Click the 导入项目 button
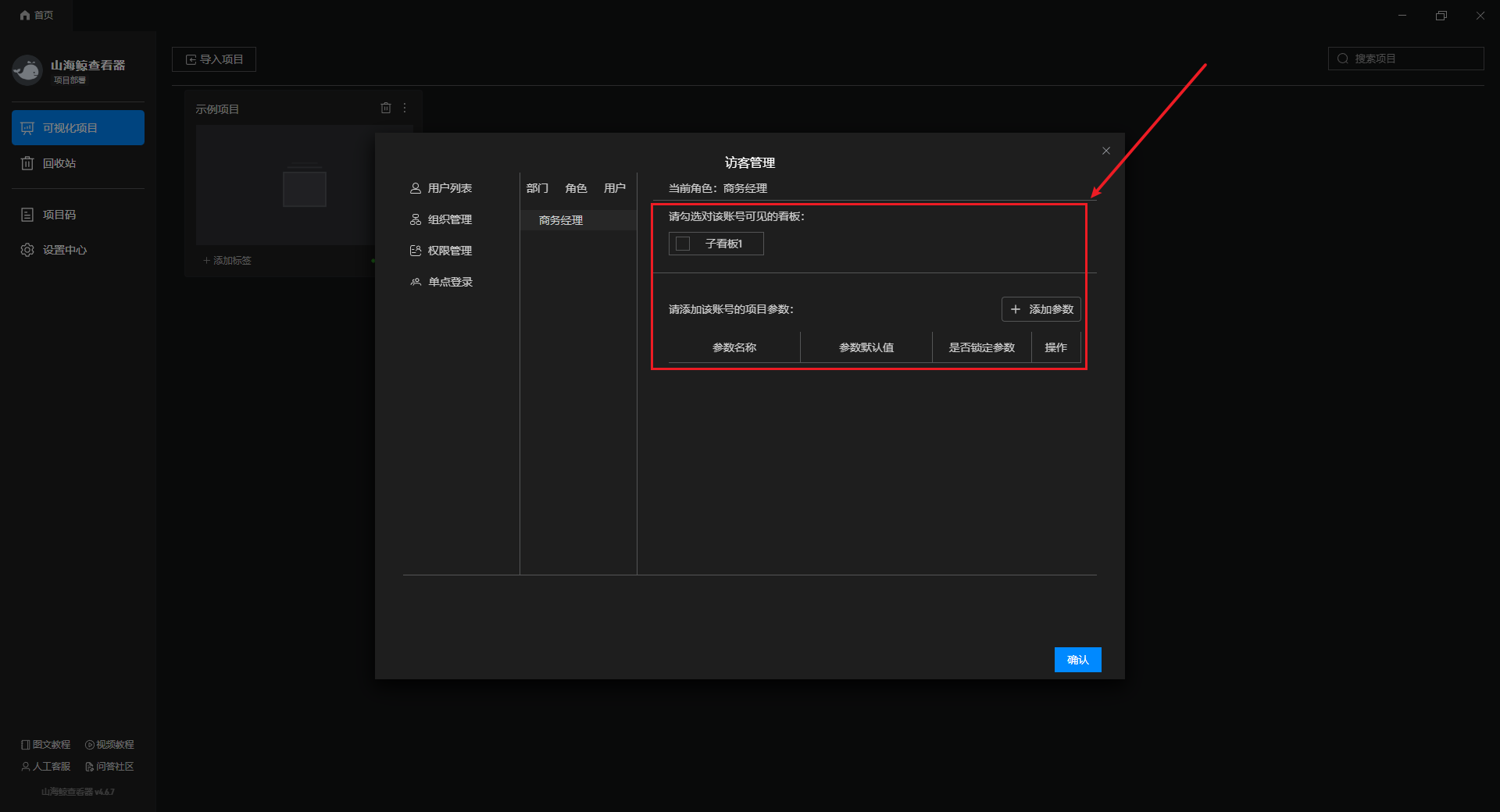Image resolution: width=1500 pixels, height=812 pixels. (214, 59)
